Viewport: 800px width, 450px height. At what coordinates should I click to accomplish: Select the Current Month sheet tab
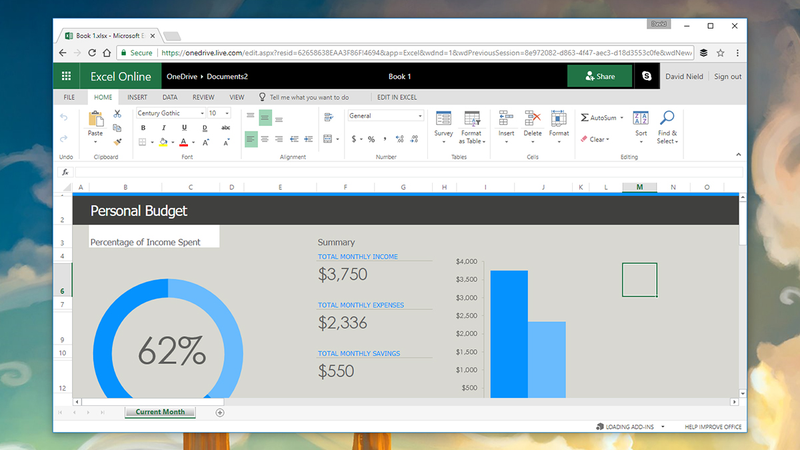[160, 412]
